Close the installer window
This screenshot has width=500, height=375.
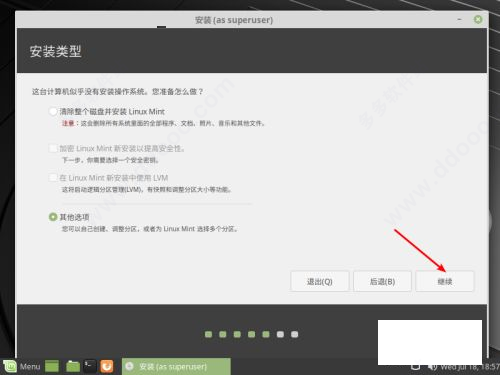point(478,20)
